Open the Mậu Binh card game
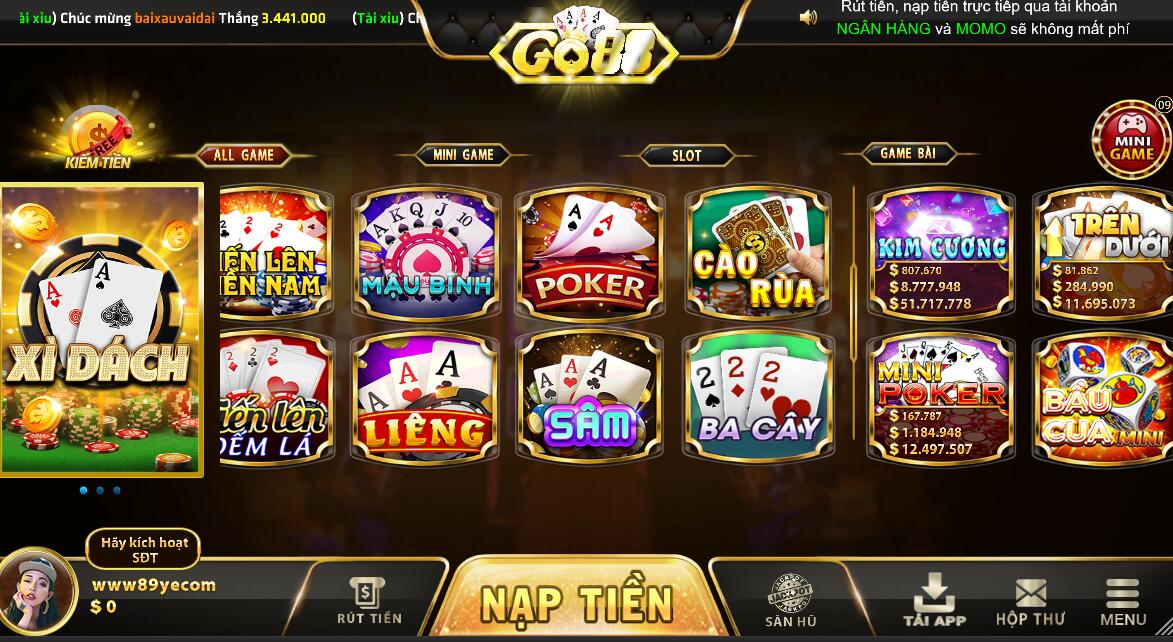This screenshot has width=1173, height=642. (426, 254)
